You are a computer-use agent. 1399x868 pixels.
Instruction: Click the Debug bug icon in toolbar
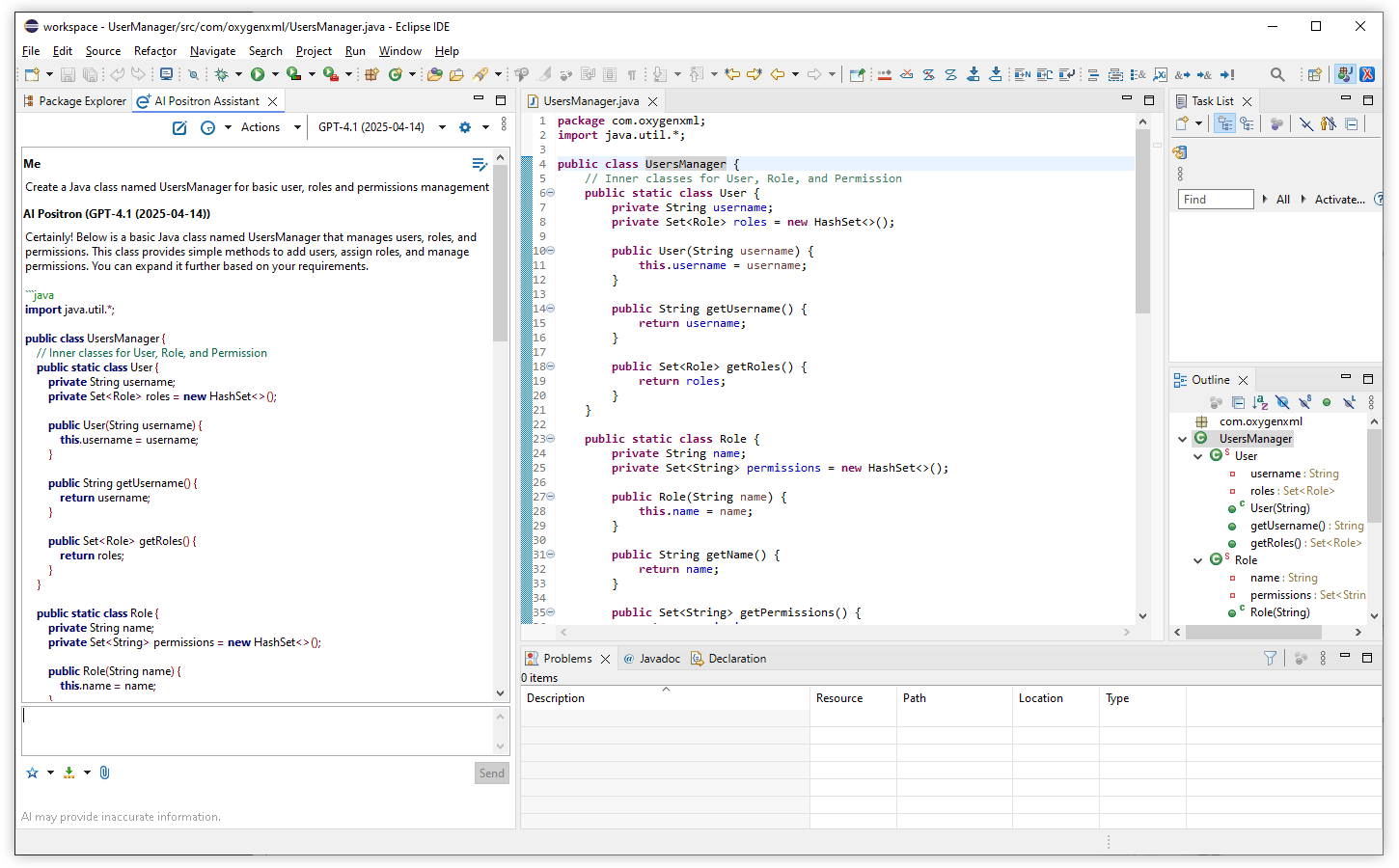[221, 74]
